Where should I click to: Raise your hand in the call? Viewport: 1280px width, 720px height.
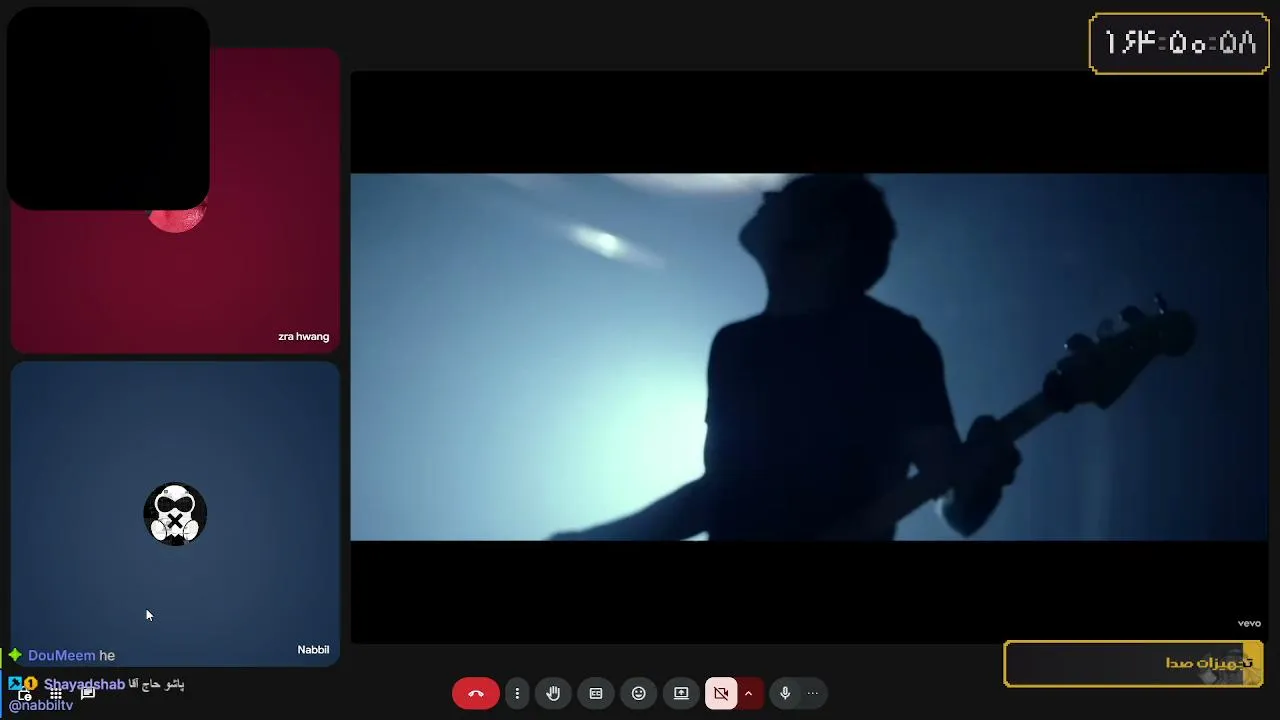pyautogui.click(x=553, y=693)
